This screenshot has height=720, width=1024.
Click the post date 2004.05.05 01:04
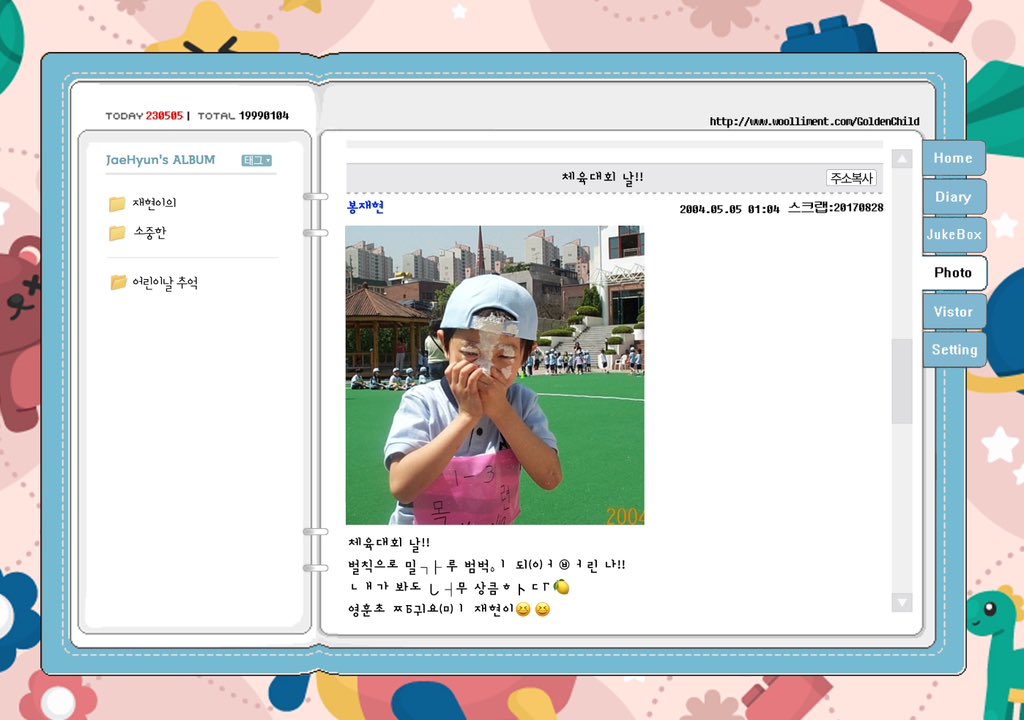(x=729, y=209)
